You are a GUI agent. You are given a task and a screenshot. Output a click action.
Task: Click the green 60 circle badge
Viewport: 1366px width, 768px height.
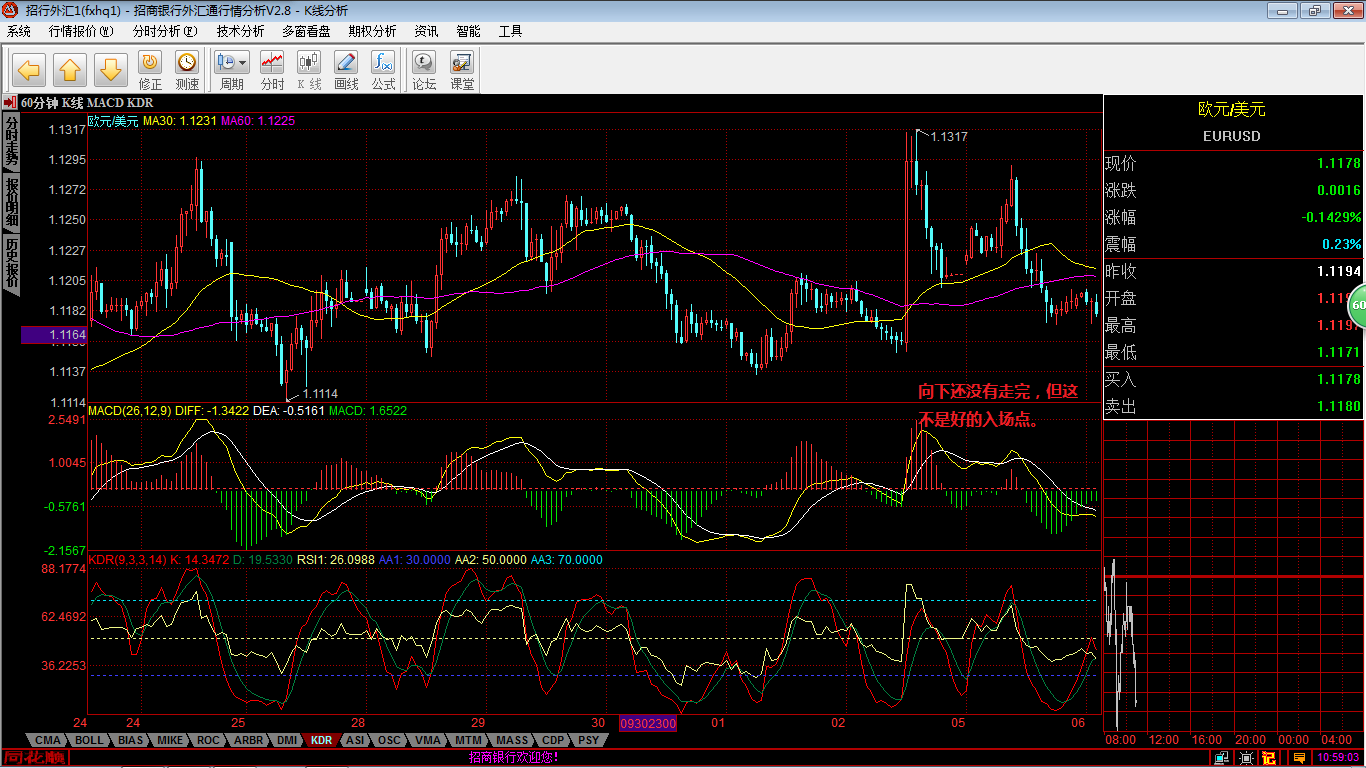(1357, 306)
